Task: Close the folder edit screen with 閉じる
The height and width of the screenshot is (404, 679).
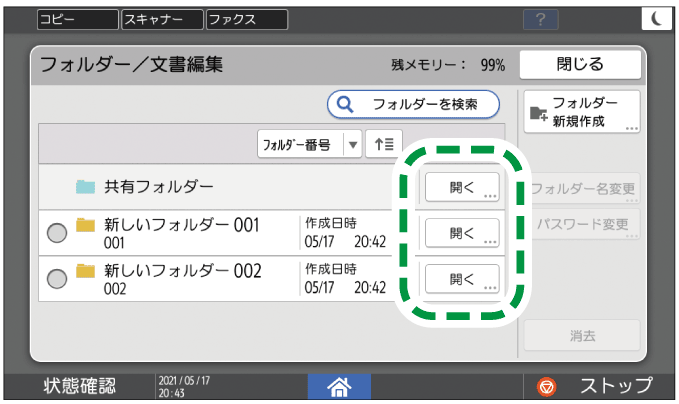Action: [x=580, y=65]
